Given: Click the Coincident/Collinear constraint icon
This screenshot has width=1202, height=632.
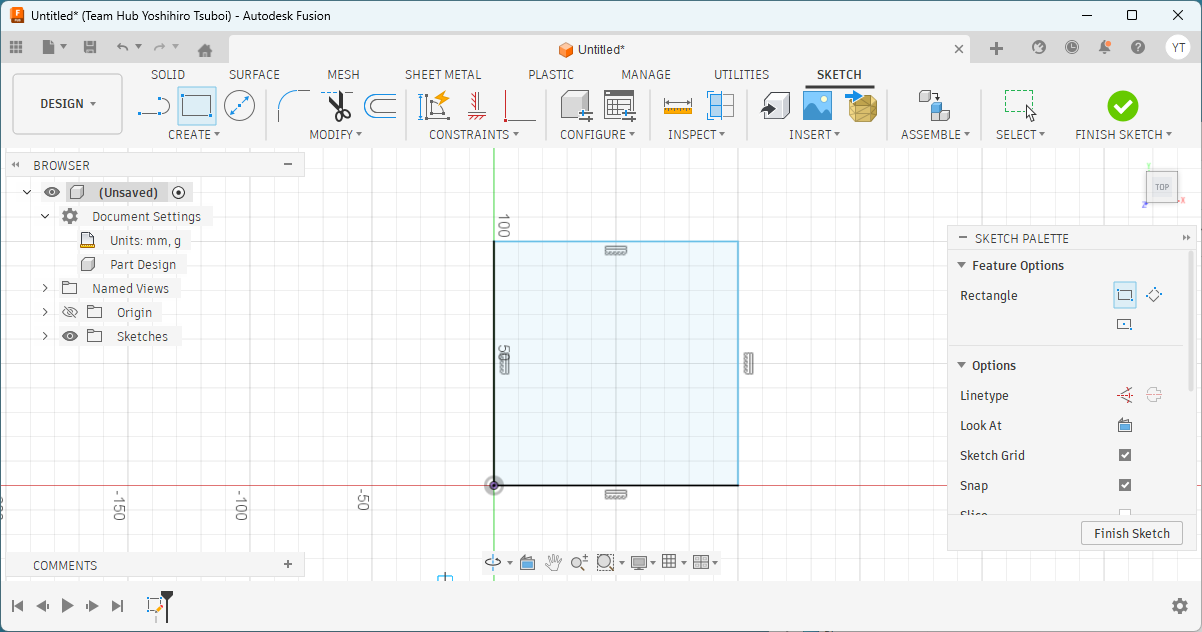Looking at the screenshot, I should click(477, 105).
